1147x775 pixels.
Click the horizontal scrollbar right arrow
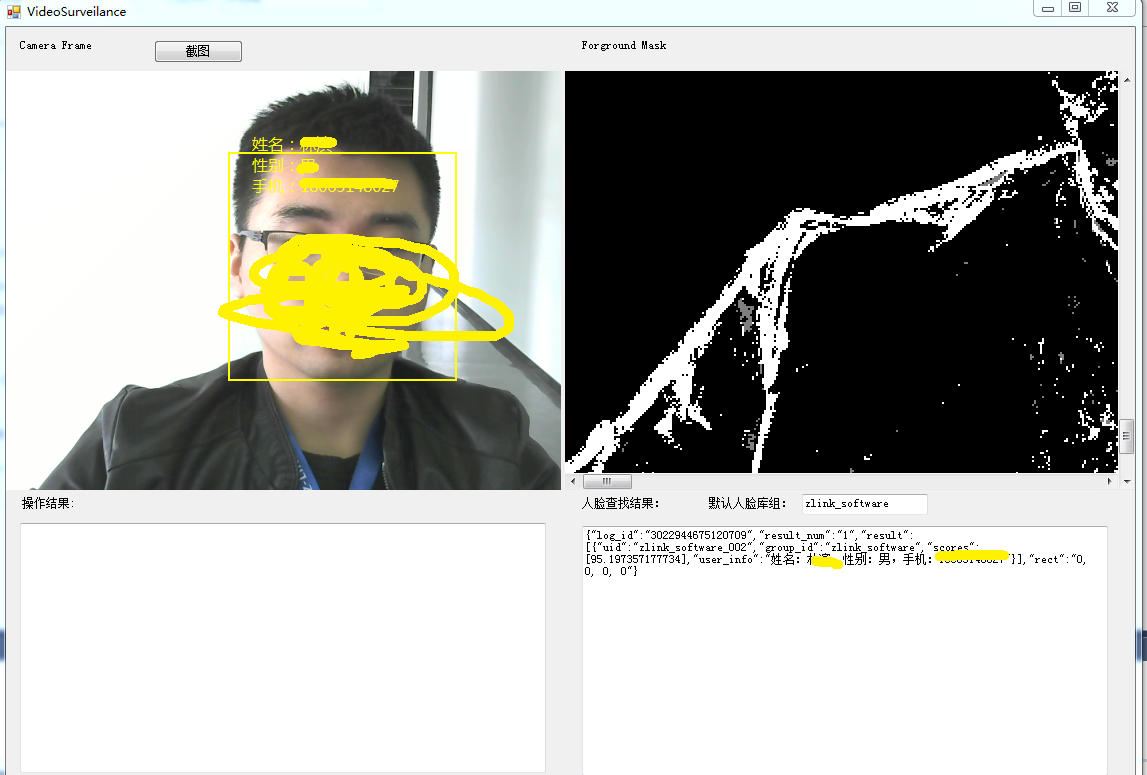[x=1110, y=481]
